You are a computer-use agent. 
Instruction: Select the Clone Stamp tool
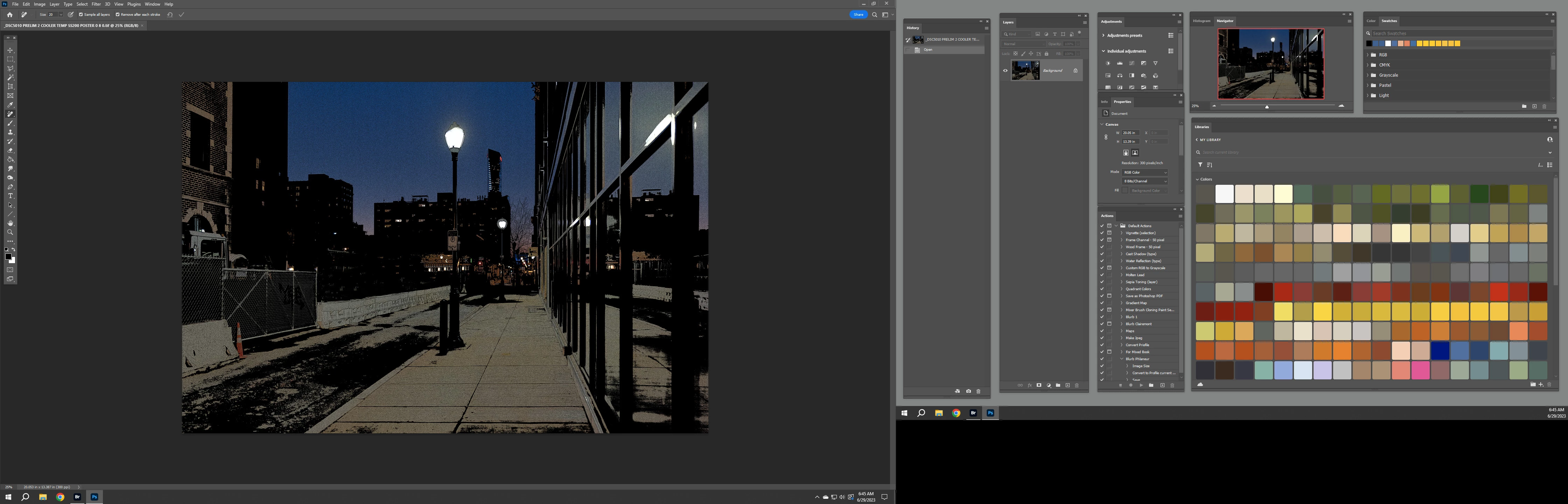[x=10, y=132]
